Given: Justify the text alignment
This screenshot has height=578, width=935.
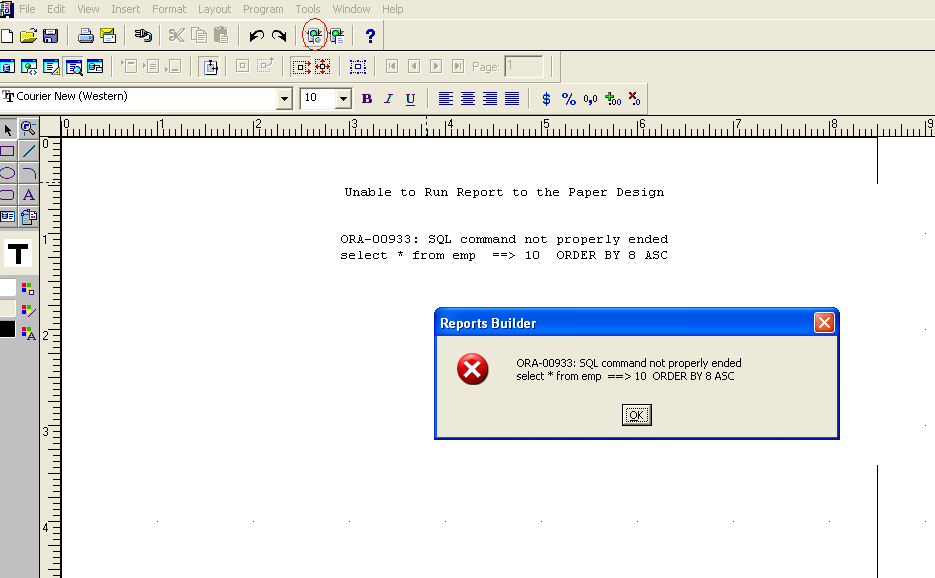Looking at the screenshot, I should coord(512,99).
